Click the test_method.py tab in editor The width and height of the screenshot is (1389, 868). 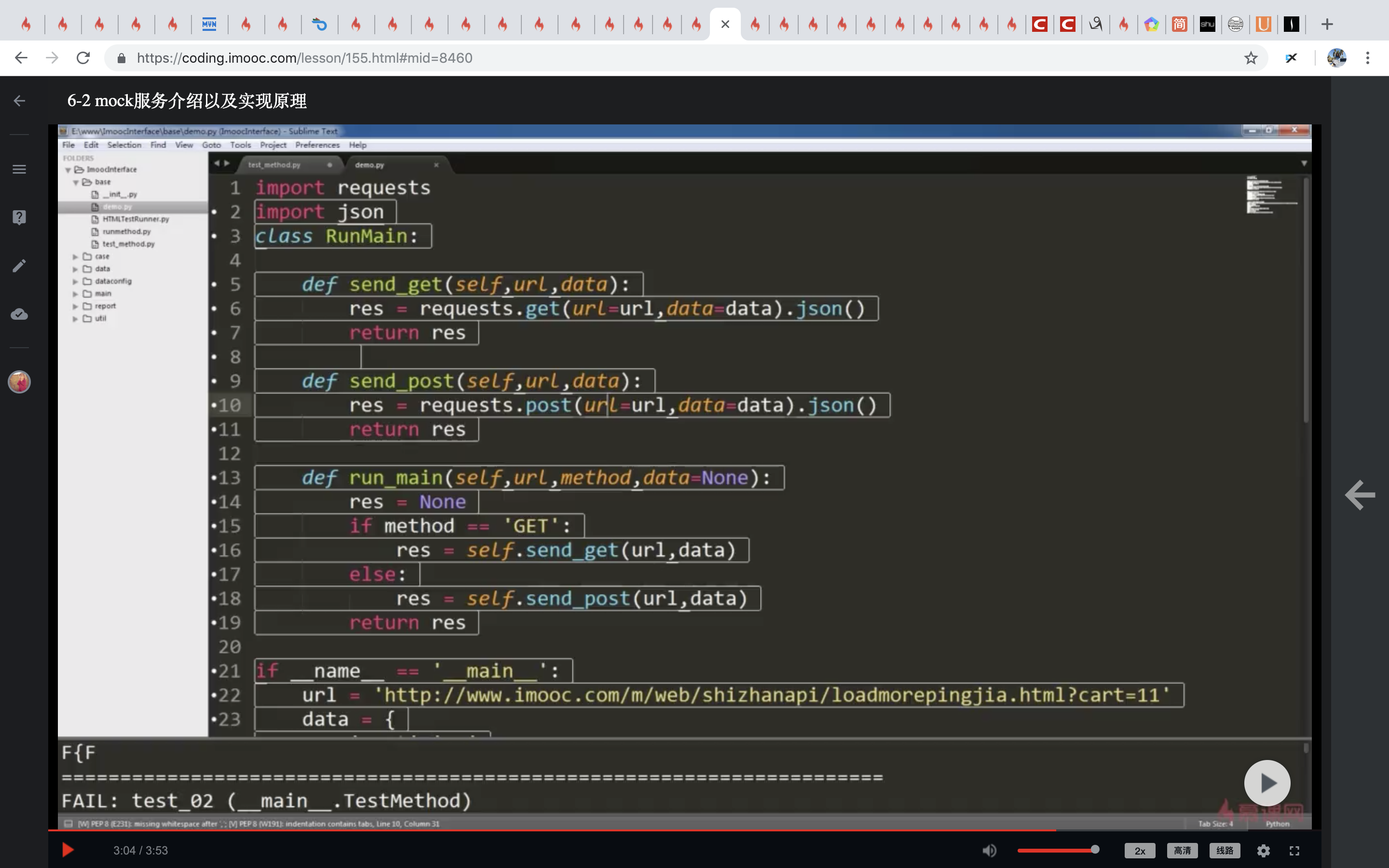(x=275, y=165)
